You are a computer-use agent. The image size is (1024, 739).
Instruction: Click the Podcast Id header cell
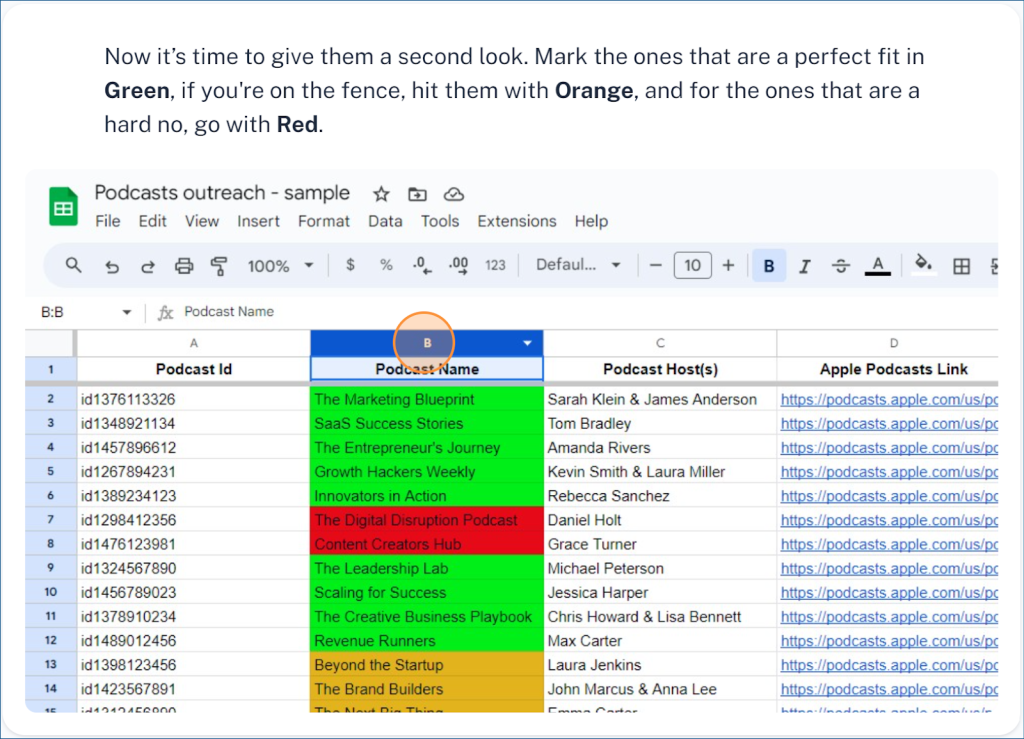click(x=194, y=369)
